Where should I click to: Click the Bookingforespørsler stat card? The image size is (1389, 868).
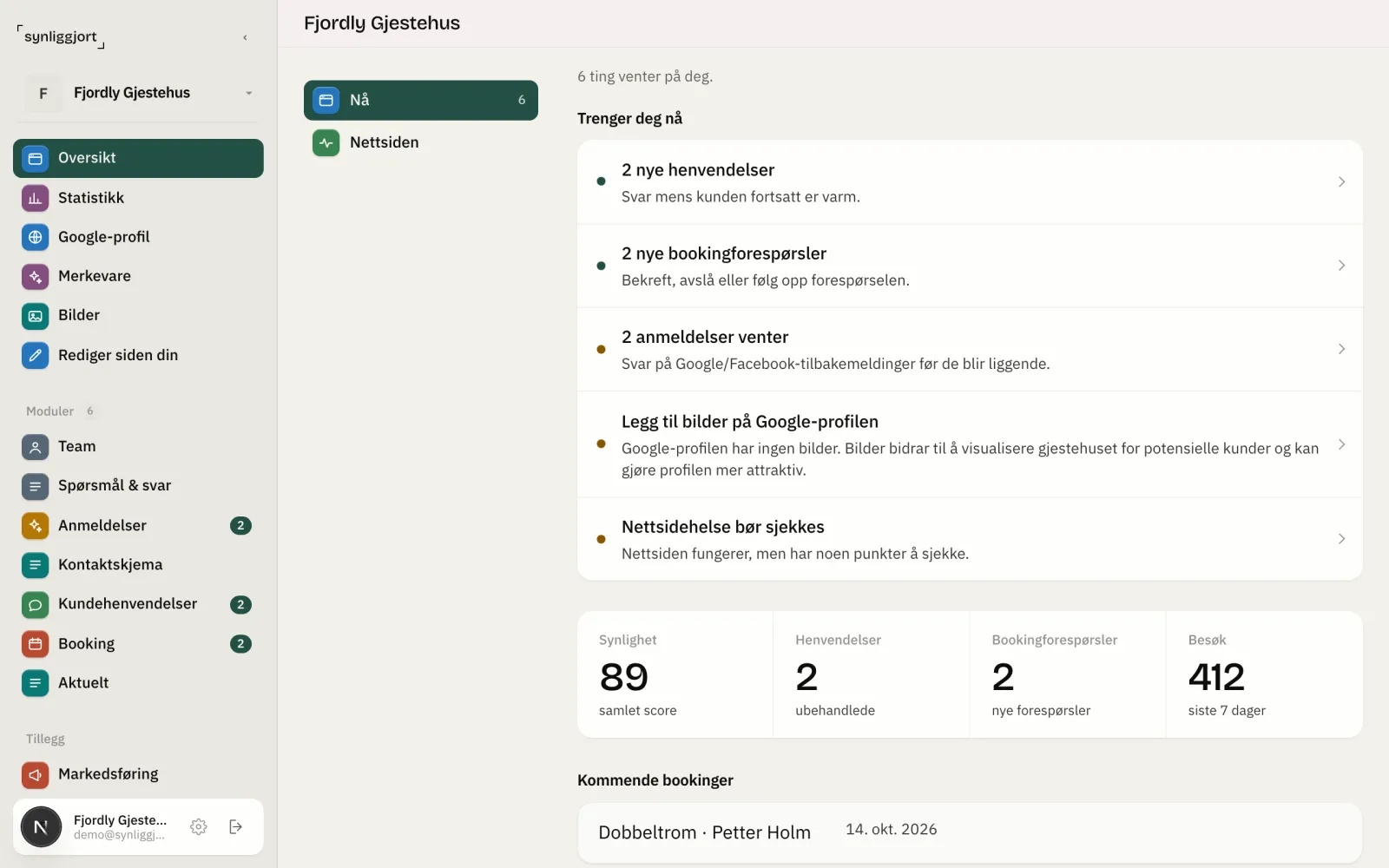coord(1068,674)
